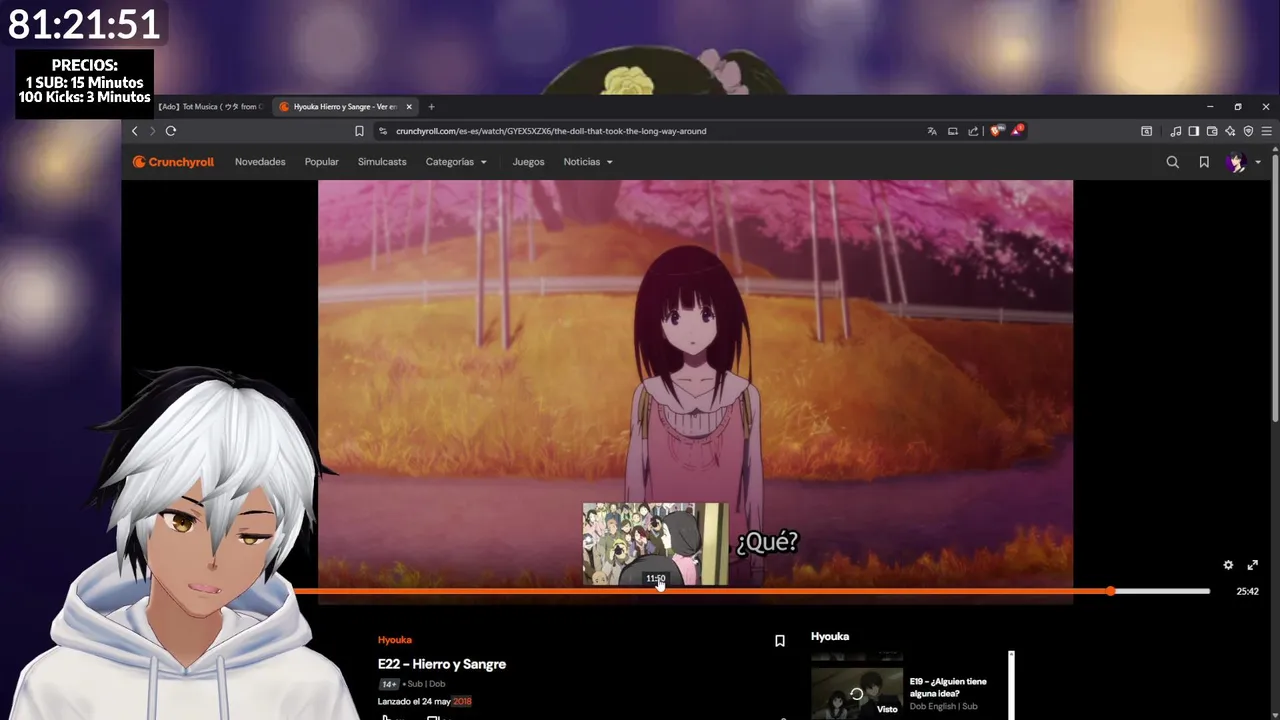This screenshot has width=1280, height=720.
Task: Open Brave Rewards triangle icon
Action: [x=1017, y=130]
